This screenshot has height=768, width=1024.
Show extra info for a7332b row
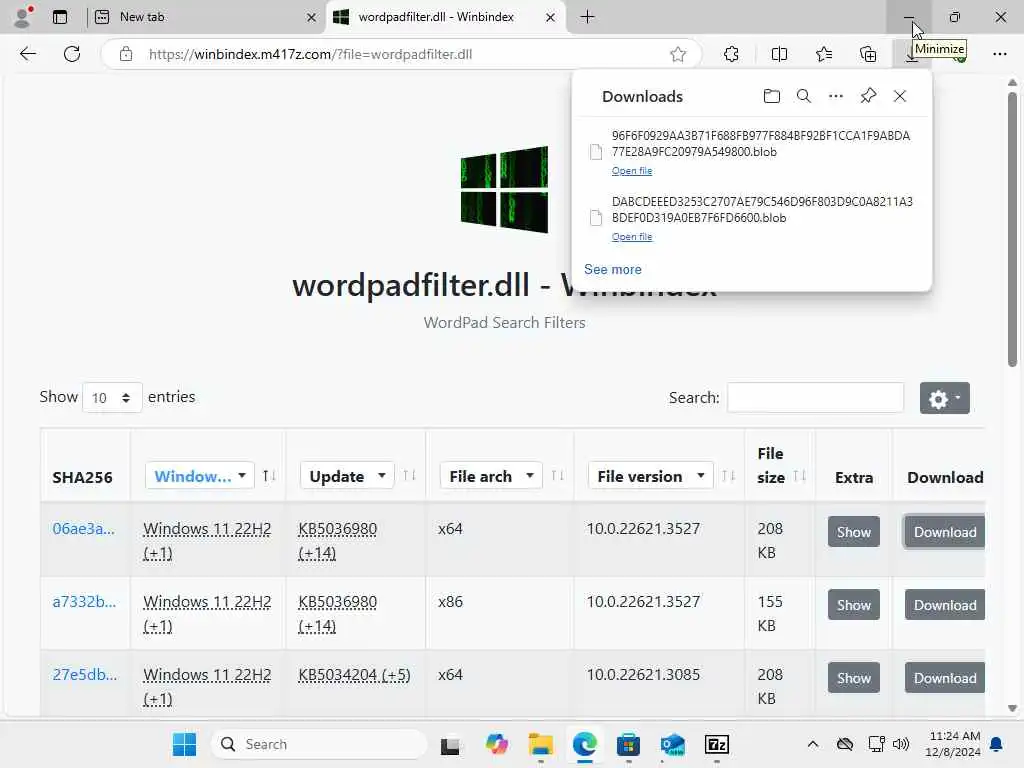(x=854, y=605)
